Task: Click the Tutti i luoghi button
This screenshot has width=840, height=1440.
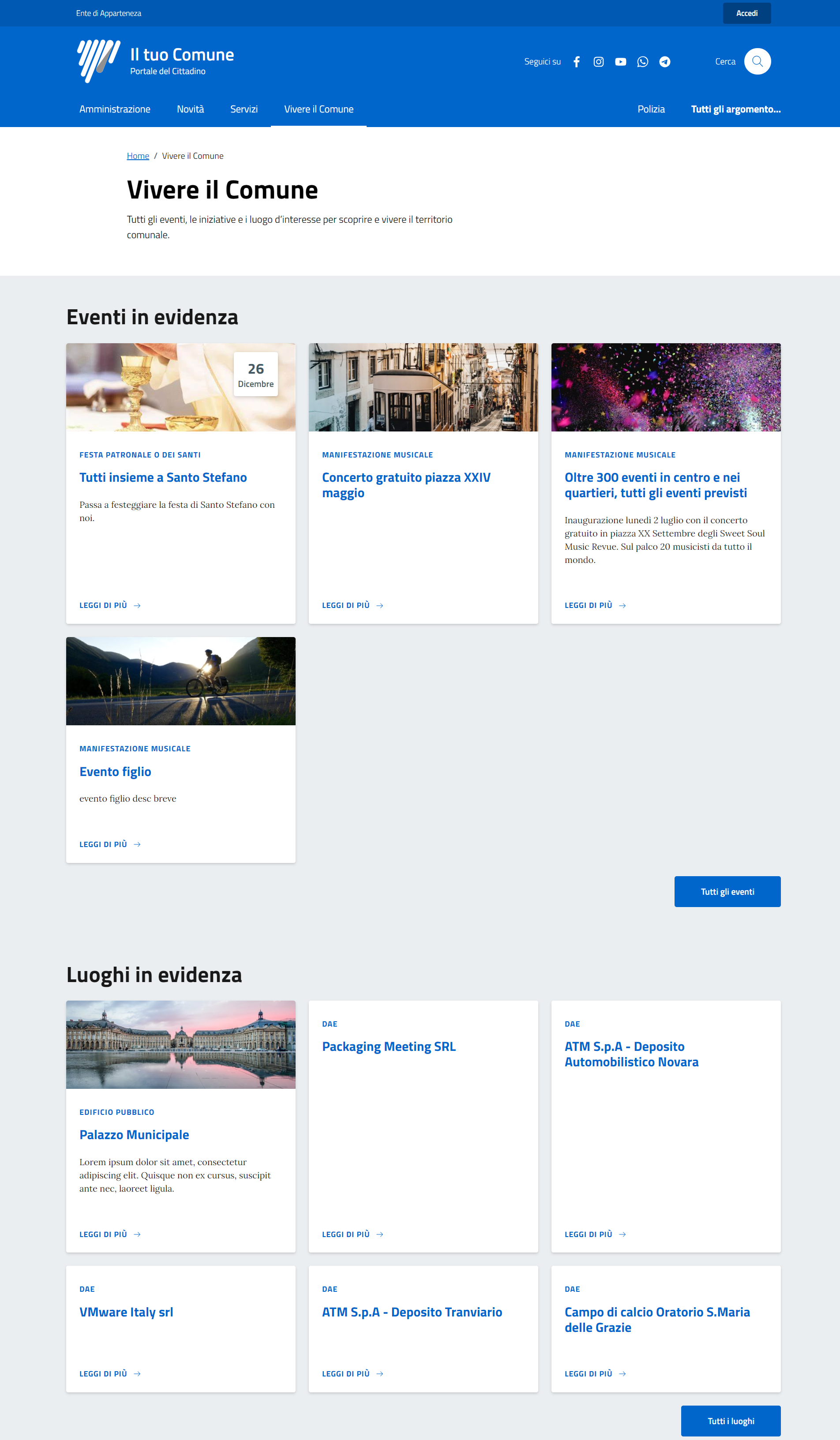Action: coord(730,1421)
